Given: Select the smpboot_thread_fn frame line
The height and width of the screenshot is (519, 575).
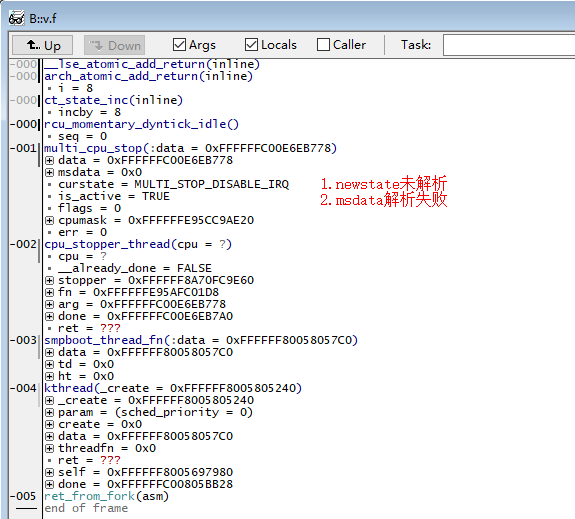Looking at the screenshot, I should pos(201,340).
